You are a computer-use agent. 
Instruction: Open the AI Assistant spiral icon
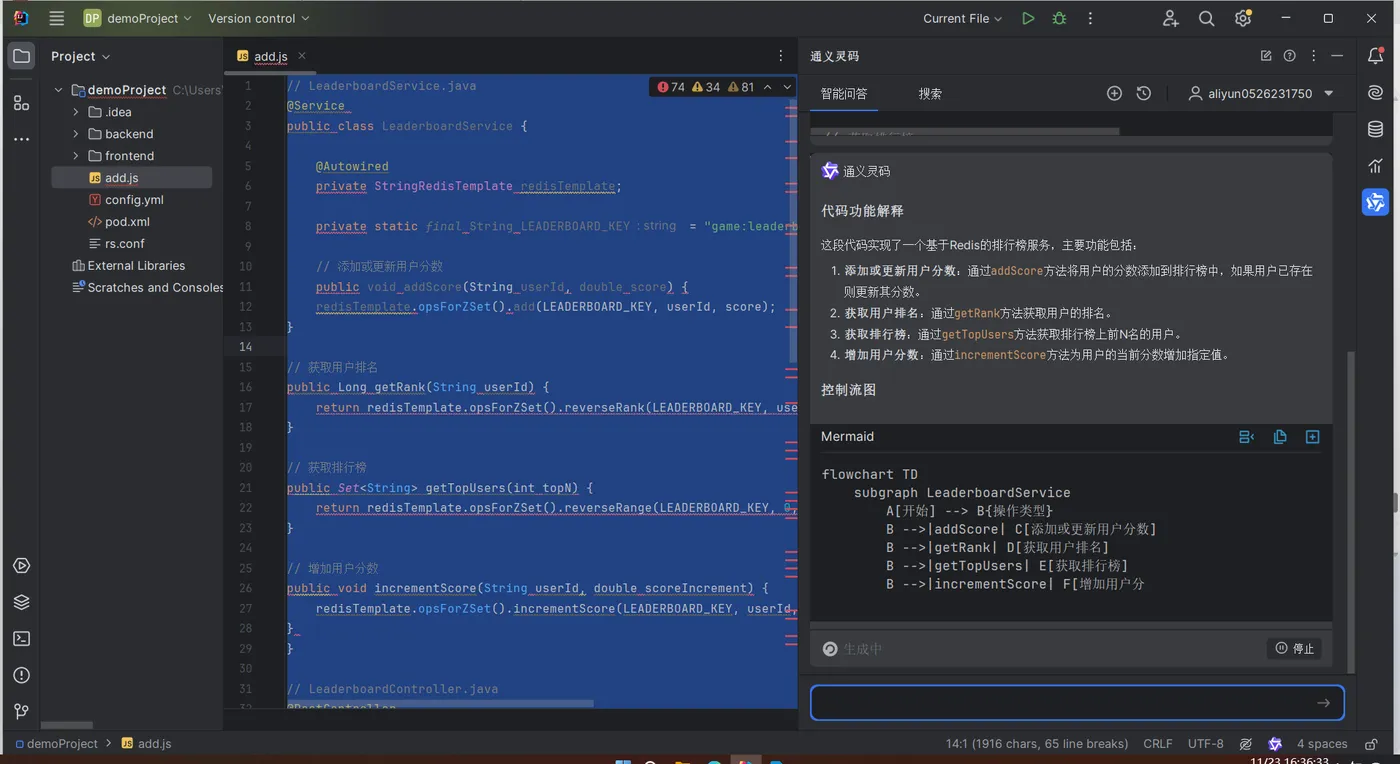(1376, 92)
